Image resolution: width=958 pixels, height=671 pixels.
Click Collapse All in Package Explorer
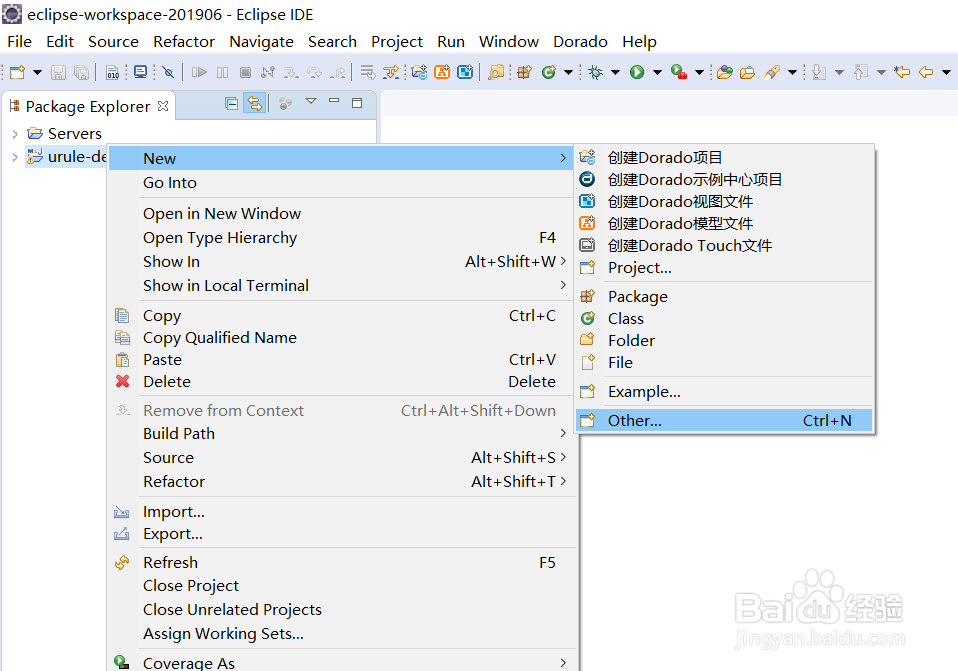232,103
